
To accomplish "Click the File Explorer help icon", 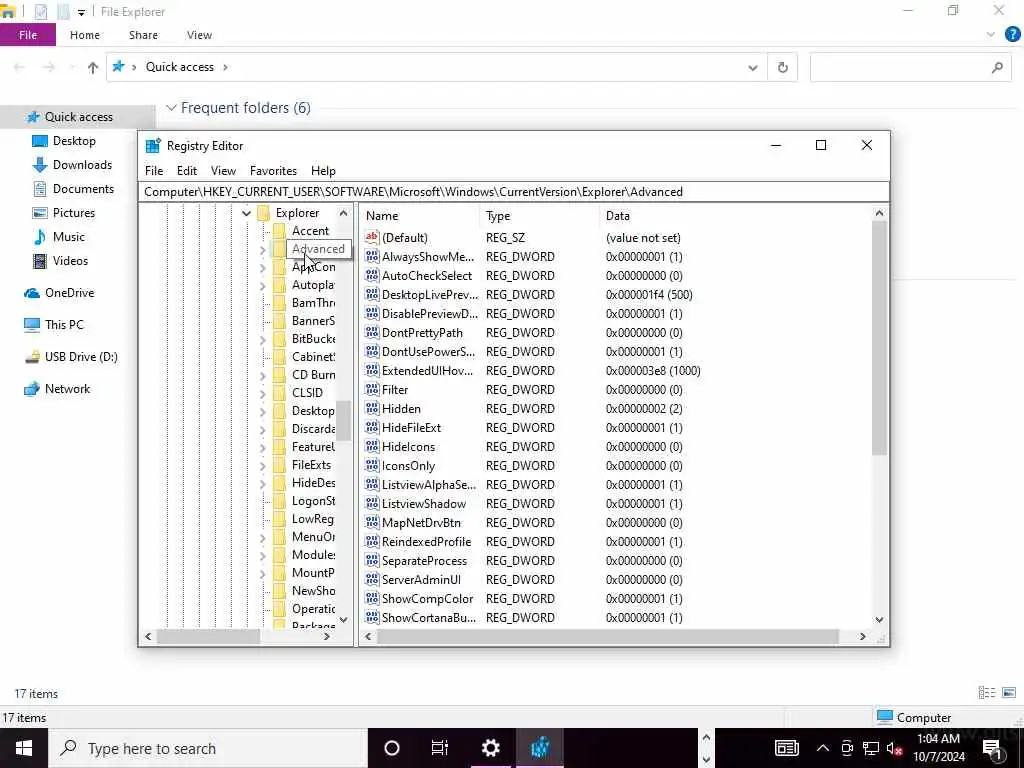I will [x=1012, y=35].
